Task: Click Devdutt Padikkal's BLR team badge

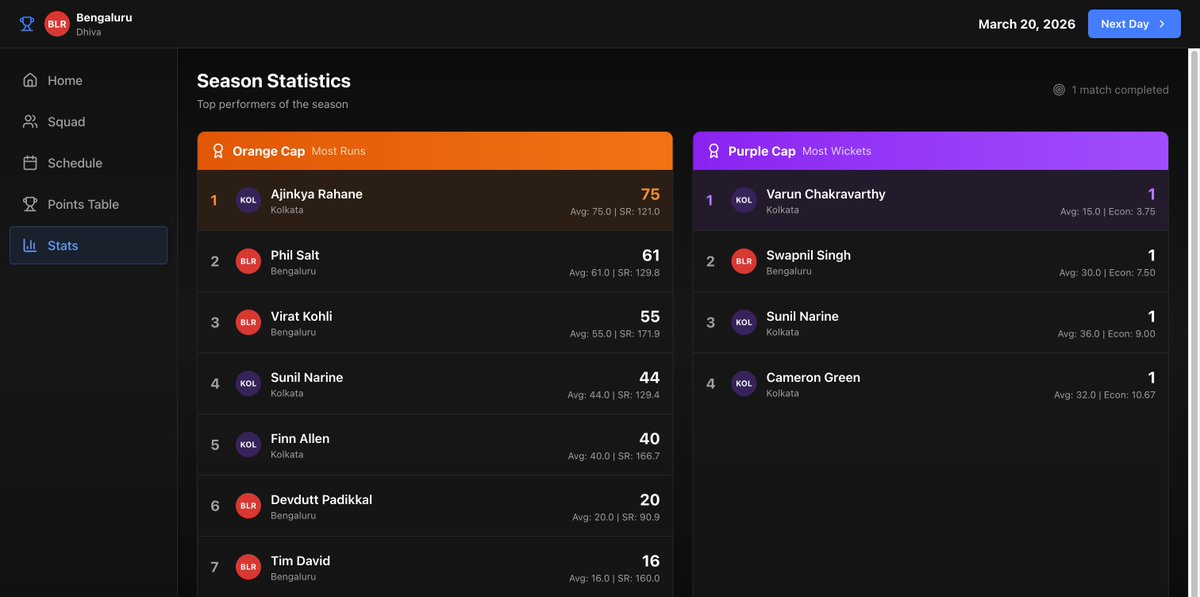Action: tap(248, 506)
